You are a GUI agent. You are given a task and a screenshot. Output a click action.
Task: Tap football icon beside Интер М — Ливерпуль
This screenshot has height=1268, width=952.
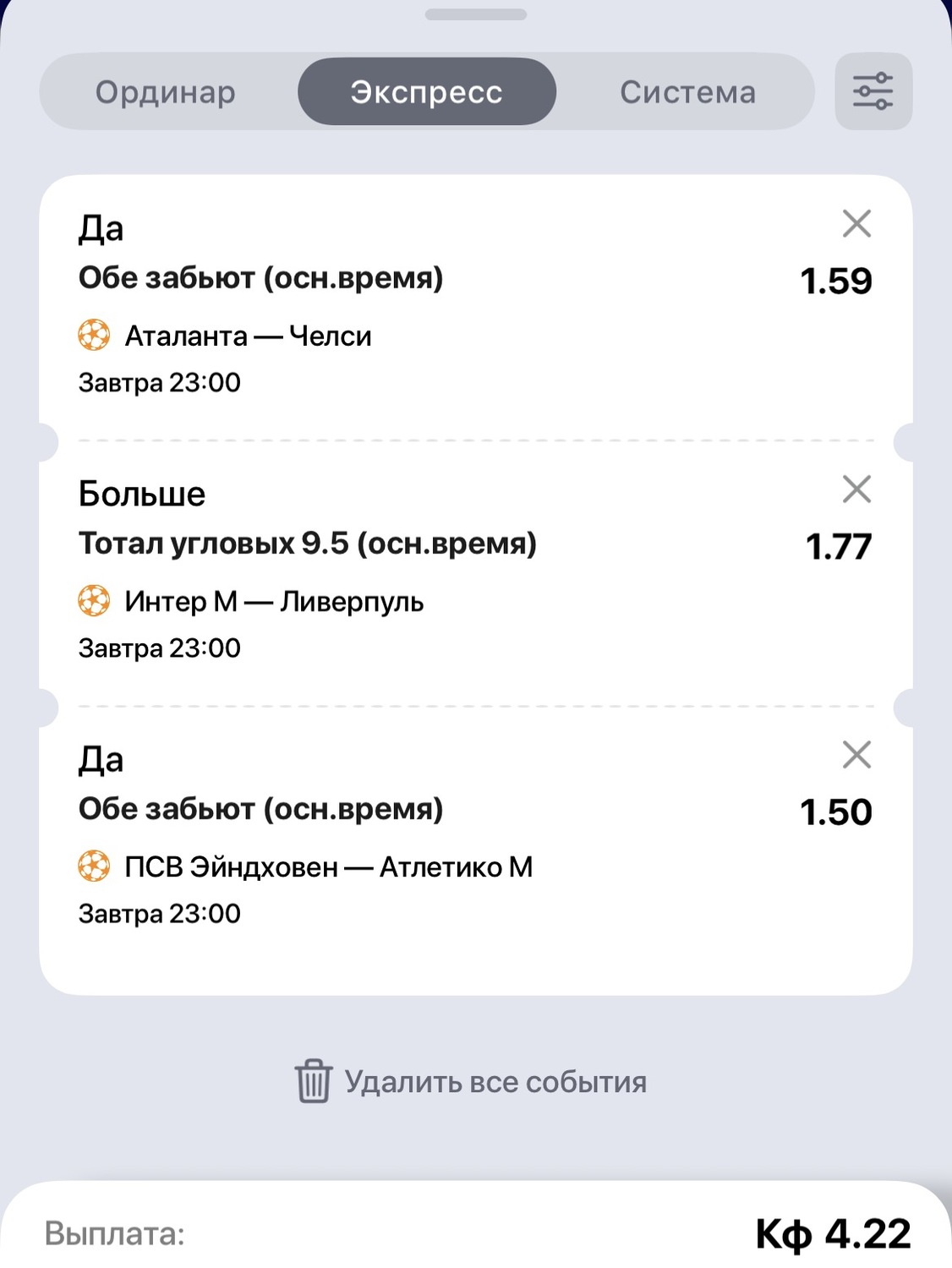click(x=94, y=601)
